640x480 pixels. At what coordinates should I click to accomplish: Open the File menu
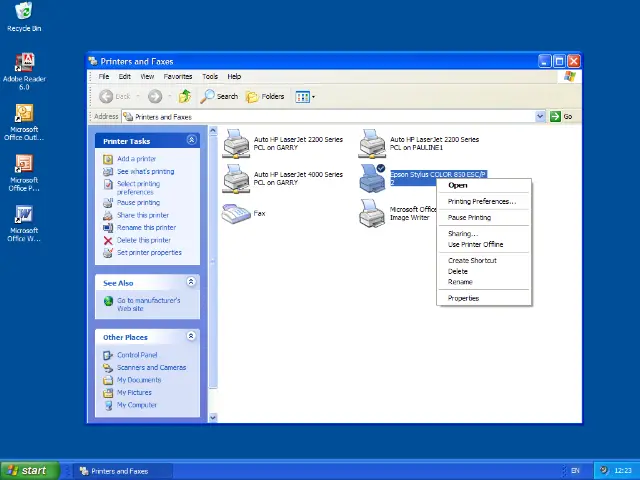point(104,76)
